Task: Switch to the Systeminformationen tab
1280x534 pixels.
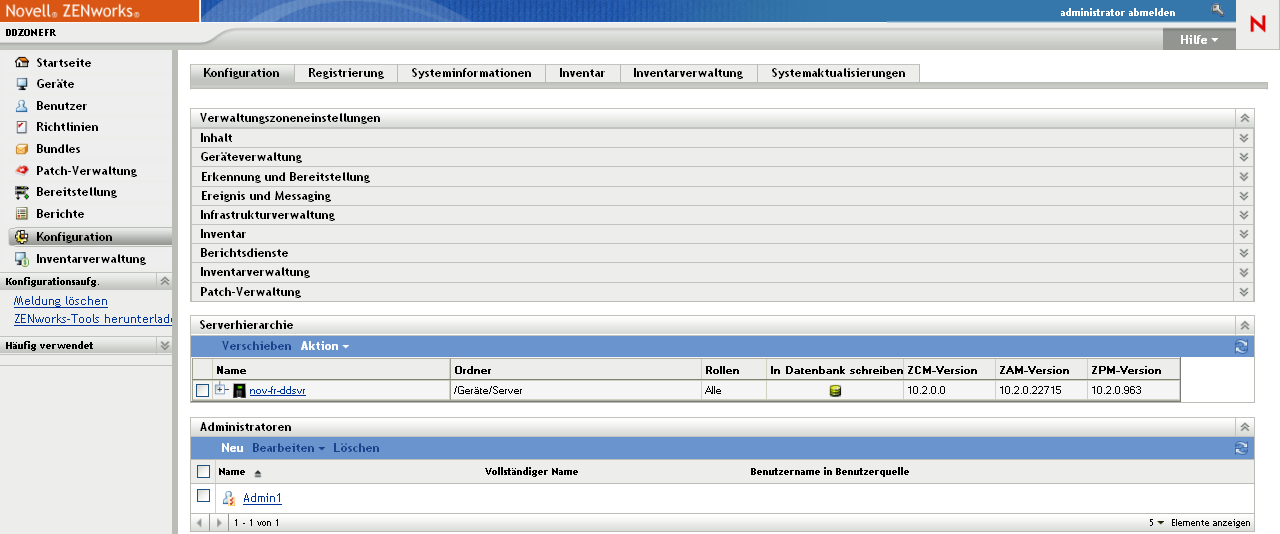Action: (471, 73)
